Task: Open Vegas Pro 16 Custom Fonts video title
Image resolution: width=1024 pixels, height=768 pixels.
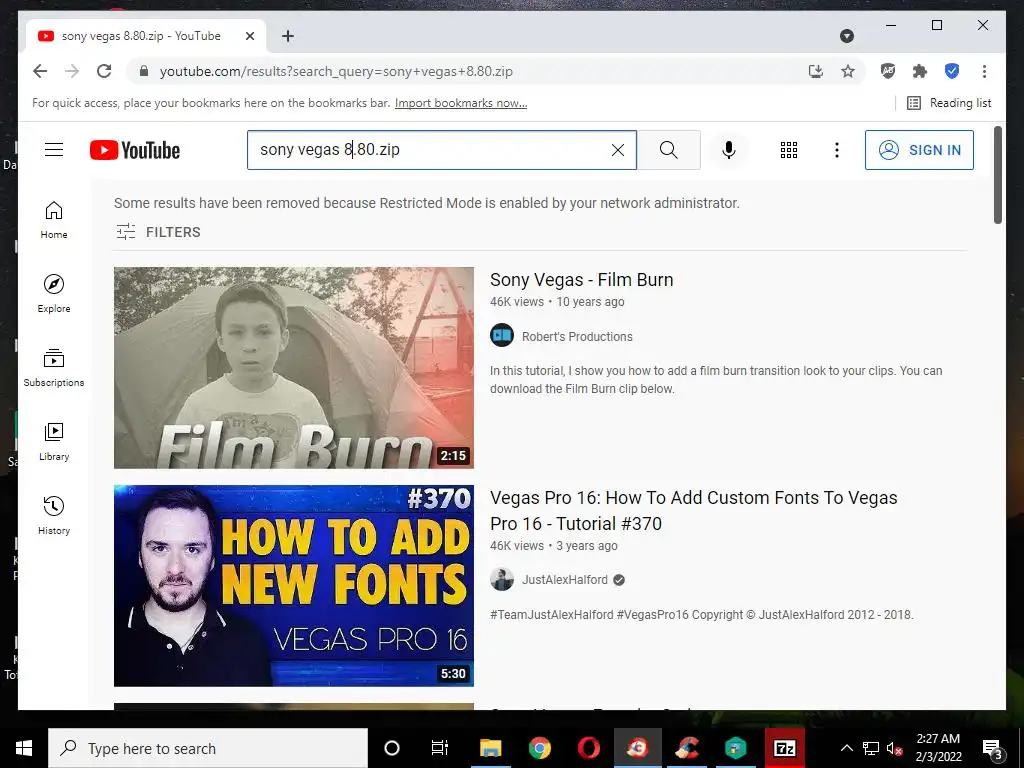Action: pos(694,510)
